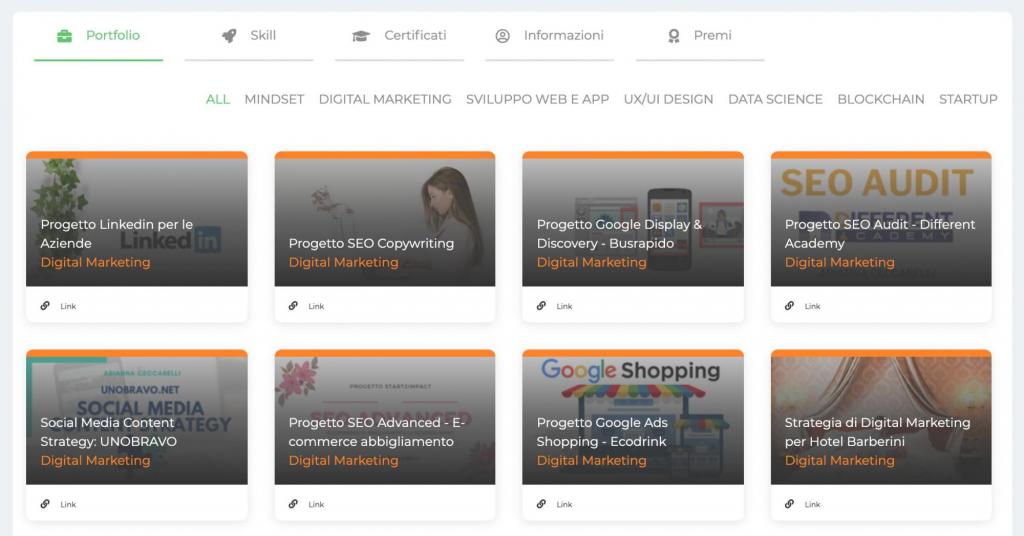Filter projects by DATA SCIENCE

(775, 99)
